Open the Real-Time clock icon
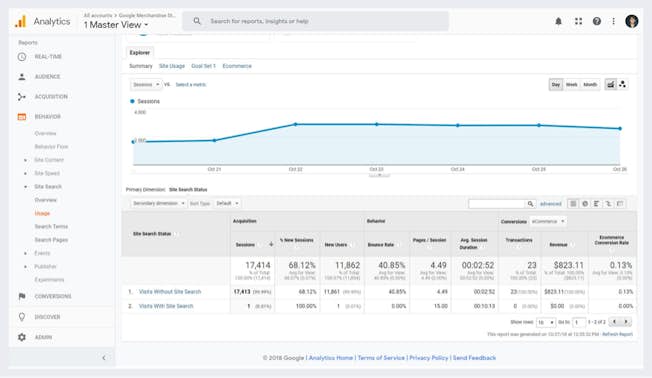 22,57
